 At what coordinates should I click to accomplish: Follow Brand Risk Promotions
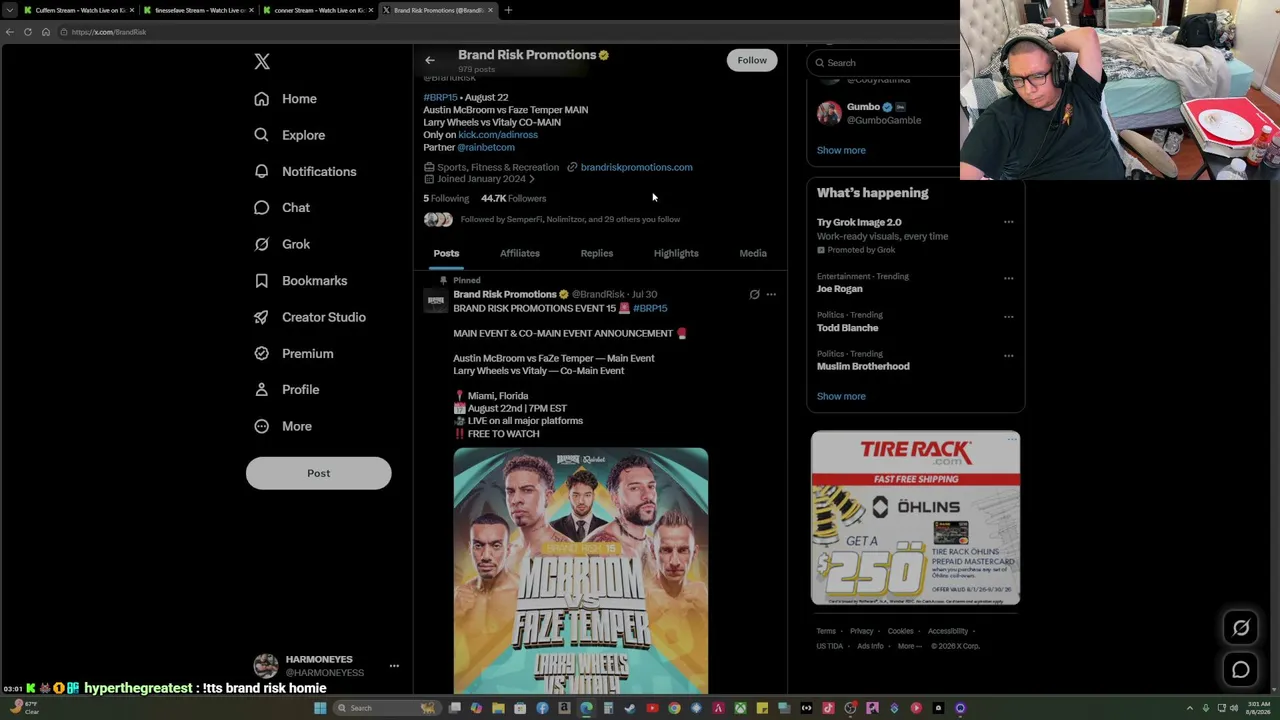click(752, 60)
